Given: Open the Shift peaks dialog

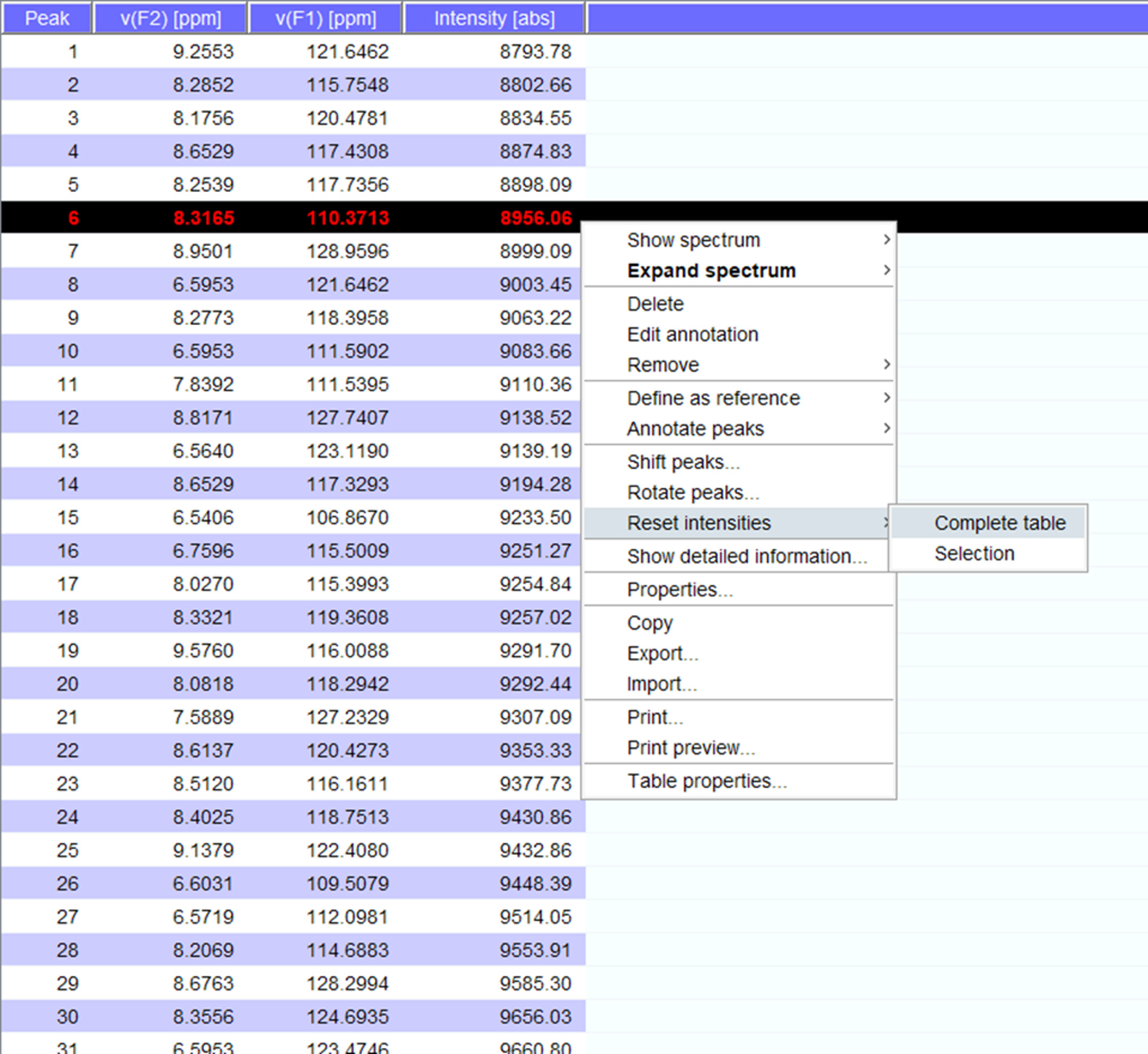Looking at the screenshot, I should pos(683,462).
